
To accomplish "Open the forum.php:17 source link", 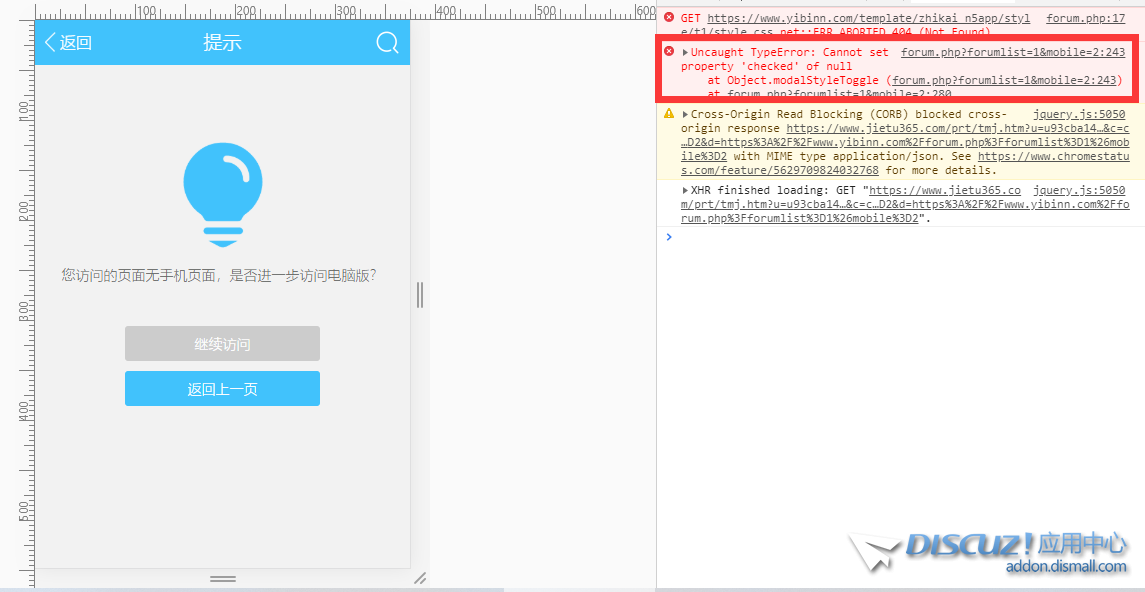I will (x=1085, y=18).
